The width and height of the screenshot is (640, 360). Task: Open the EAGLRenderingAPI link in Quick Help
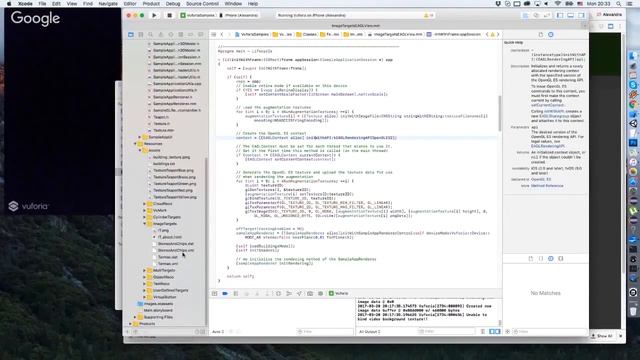pos(548,146)
